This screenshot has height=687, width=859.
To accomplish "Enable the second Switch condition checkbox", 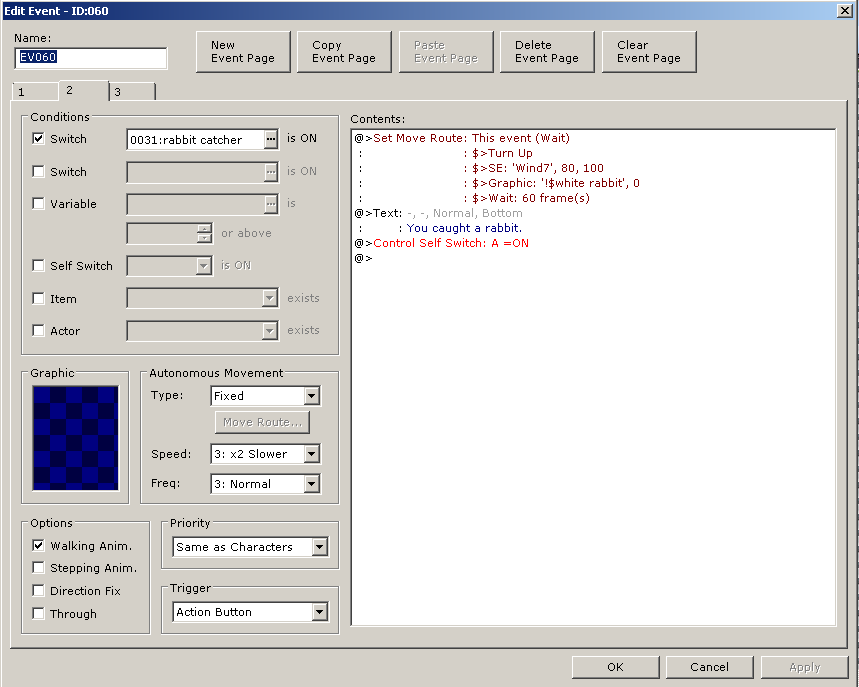I will pyautogui.click(x=39, y=172).
